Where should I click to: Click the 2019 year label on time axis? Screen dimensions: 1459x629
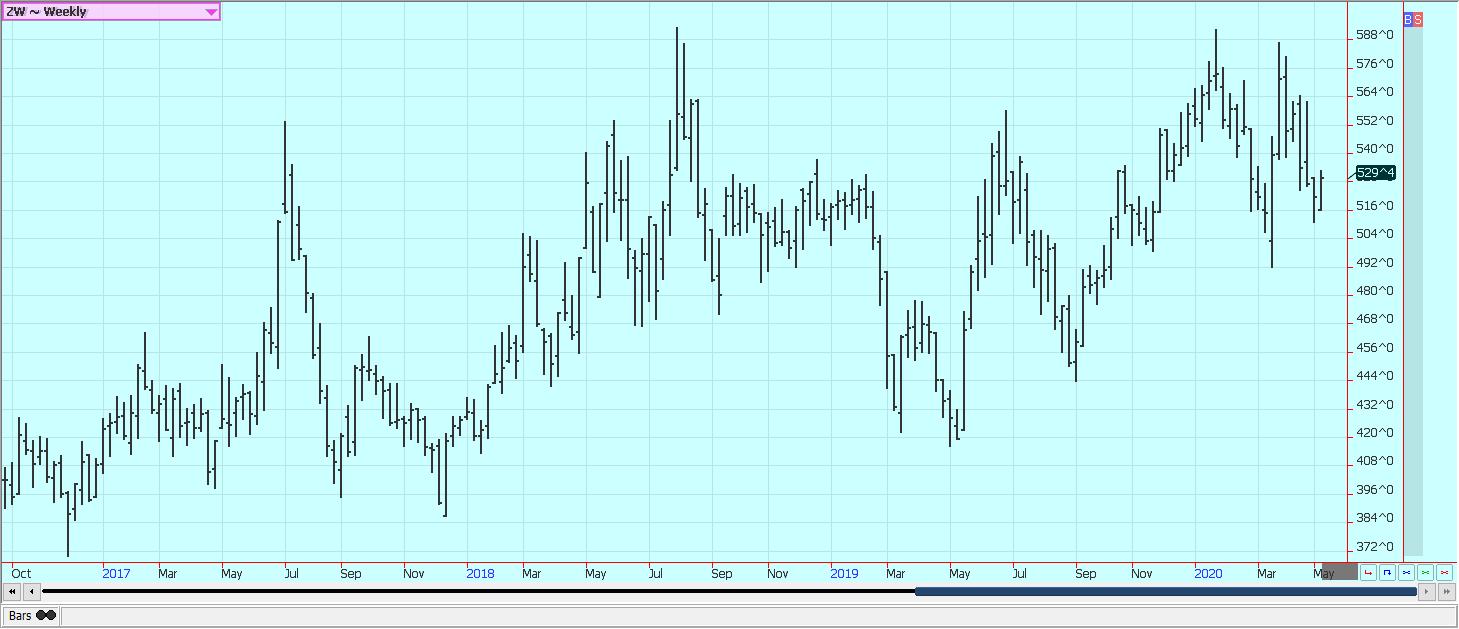tap(844, 574)
